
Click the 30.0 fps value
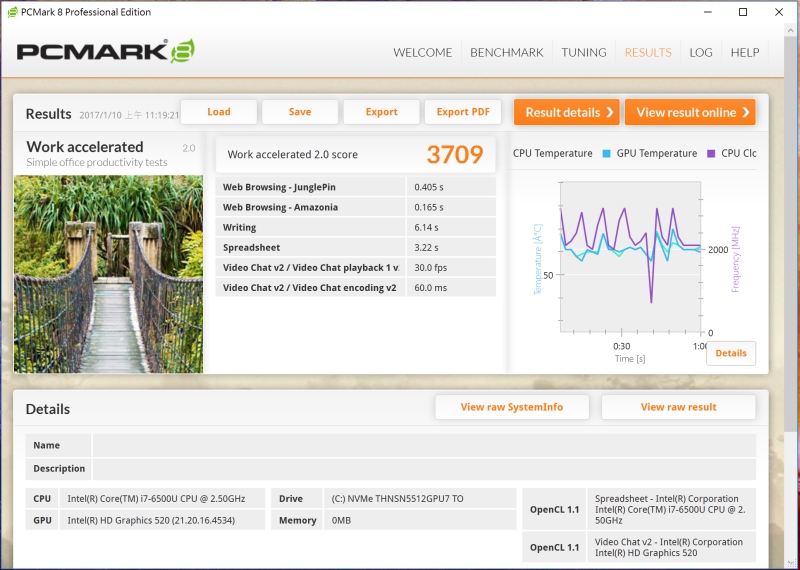pyautogui.click(x=431, y=267)
